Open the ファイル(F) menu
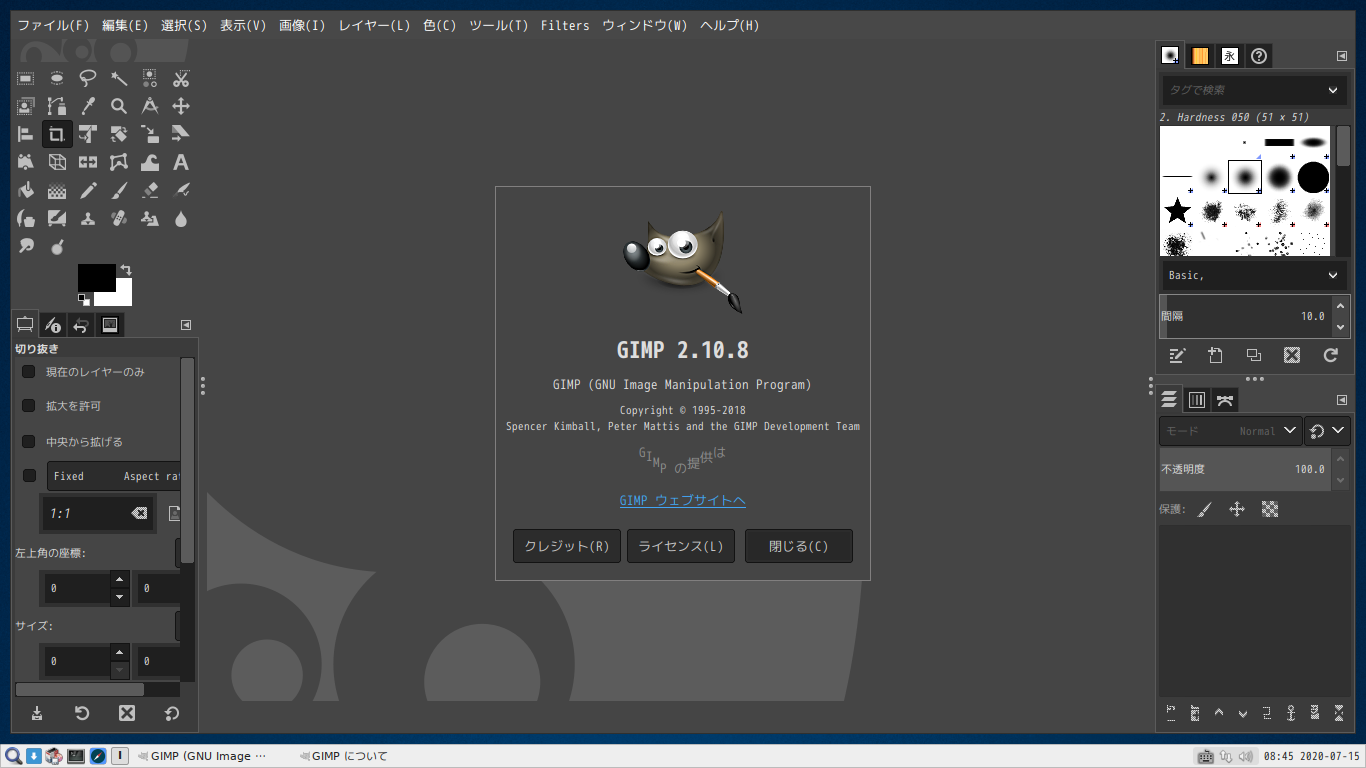This screenshot has height=768, width=1366. [53, 25]
